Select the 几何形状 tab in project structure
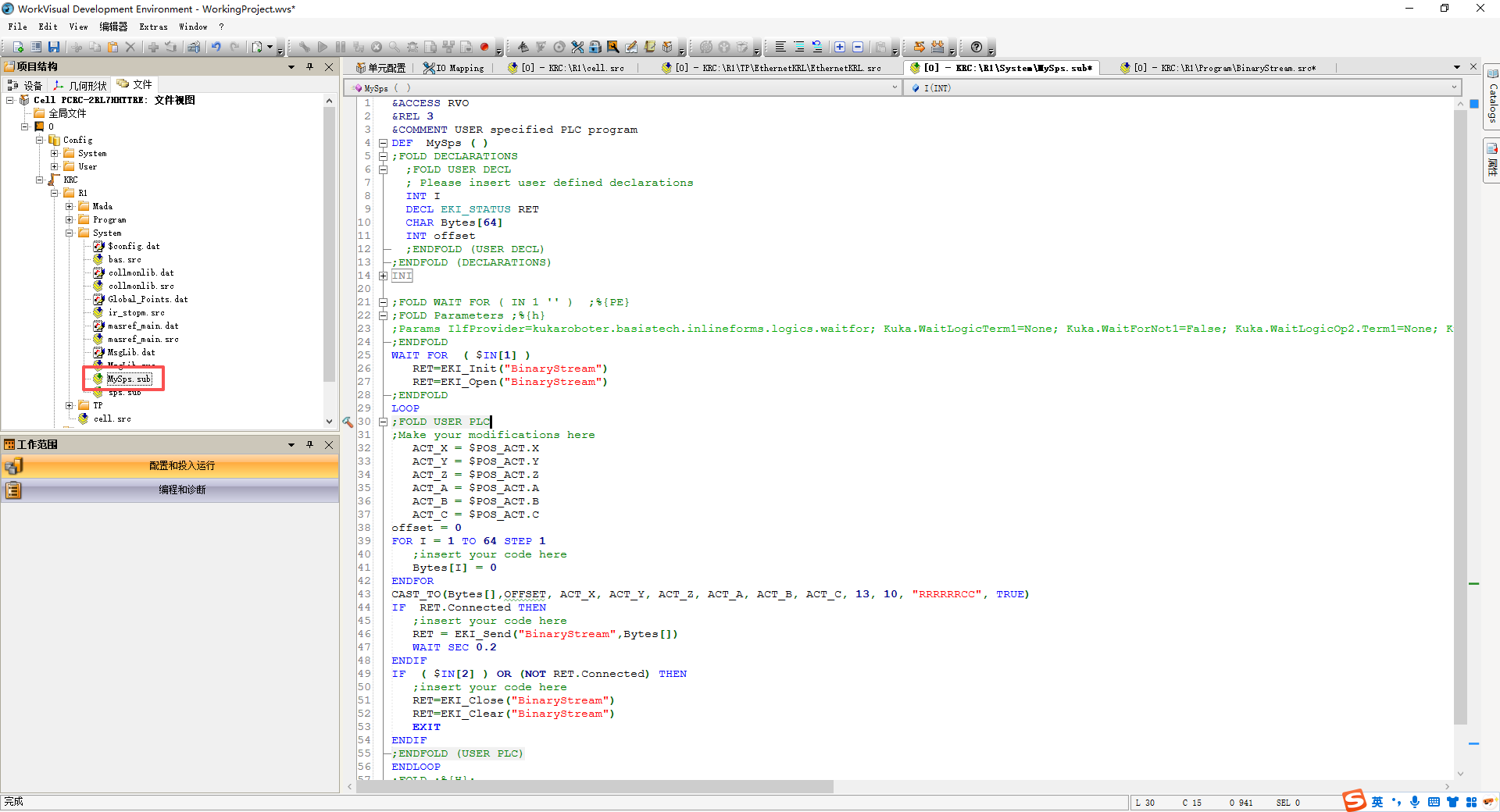This screenshot has height=812, width=1500. (x=80, y=85)
